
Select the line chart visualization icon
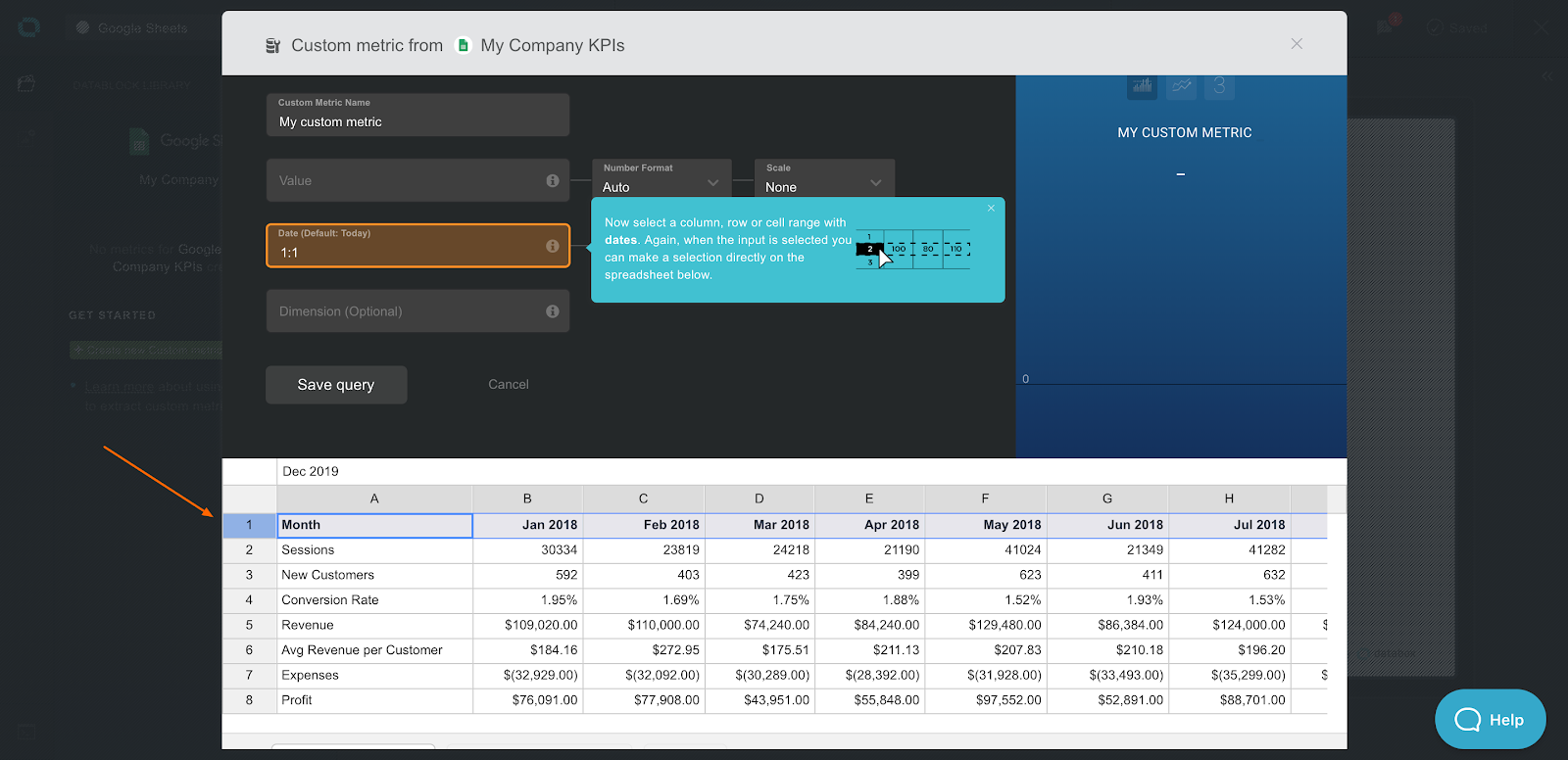pos(1181,86)
